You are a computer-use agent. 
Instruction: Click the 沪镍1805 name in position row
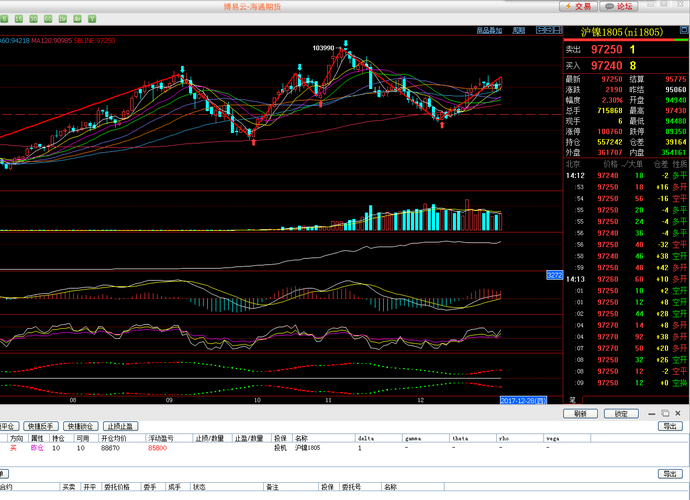coord(308,448)
